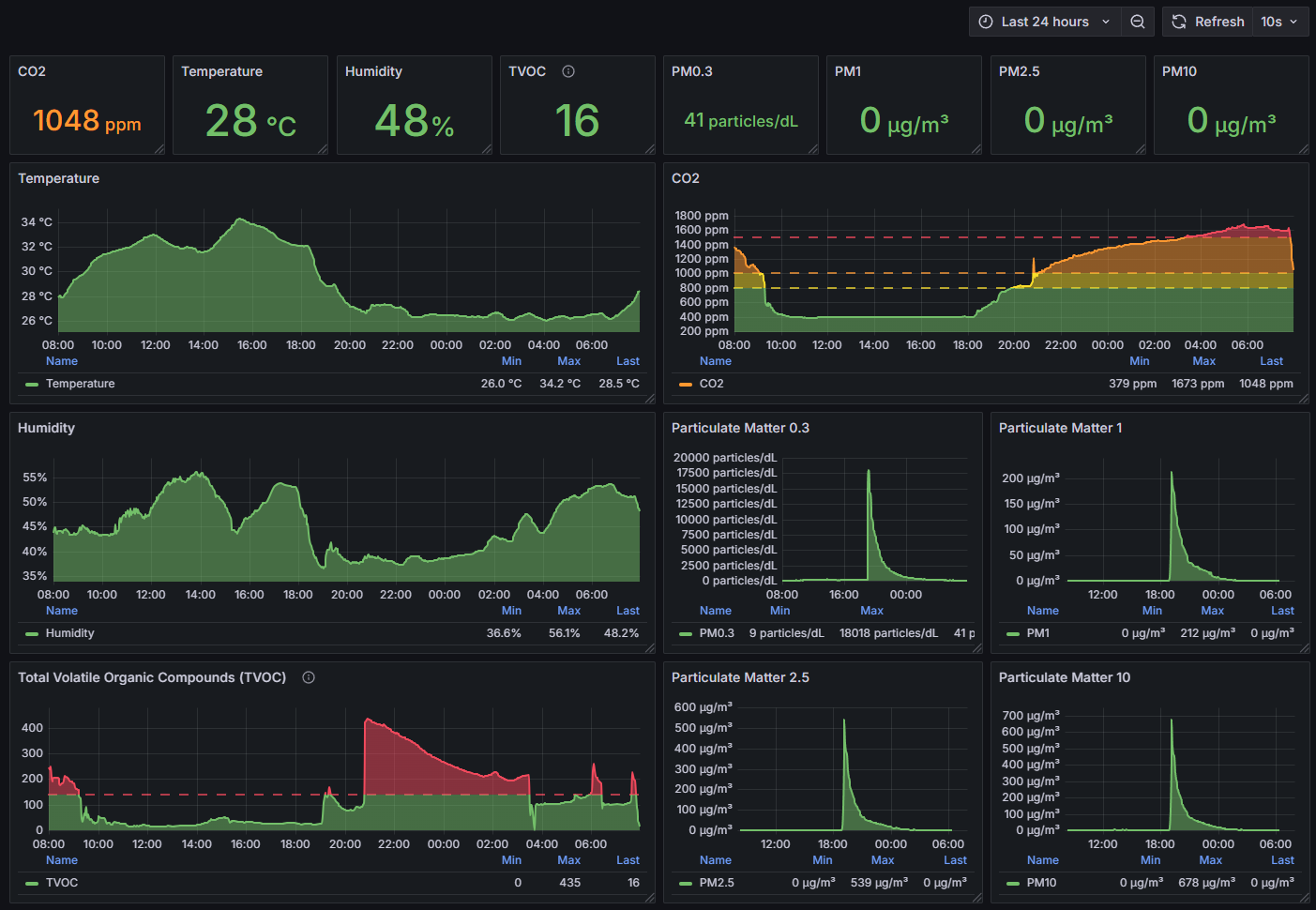Click the info icon beside Total Volatile Organic Compounds title

coord(309,677)
